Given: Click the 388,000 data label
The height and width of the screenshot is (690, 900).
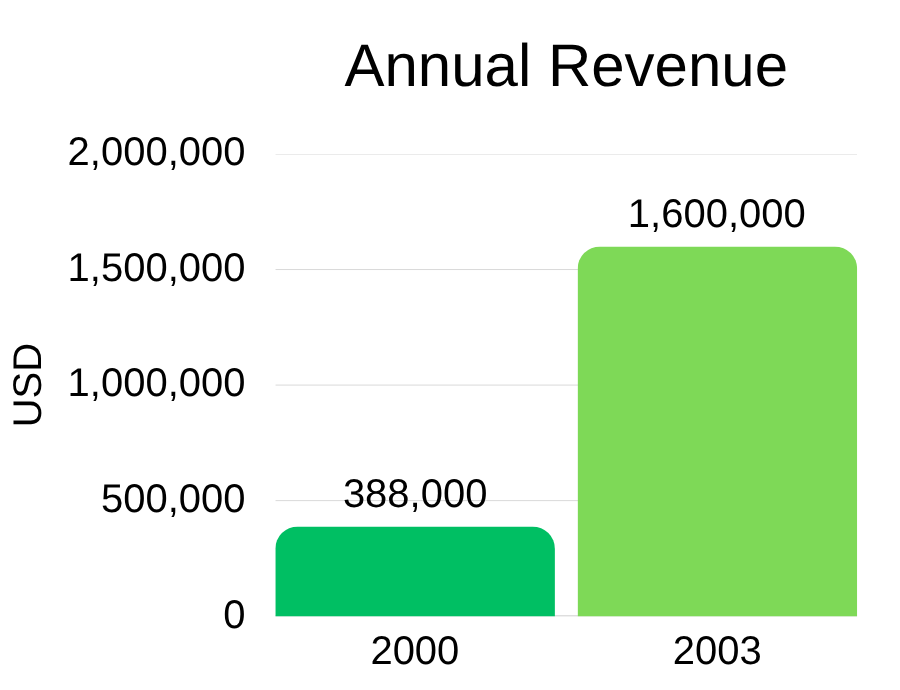Looking at the screenshot, I should 415,494.
